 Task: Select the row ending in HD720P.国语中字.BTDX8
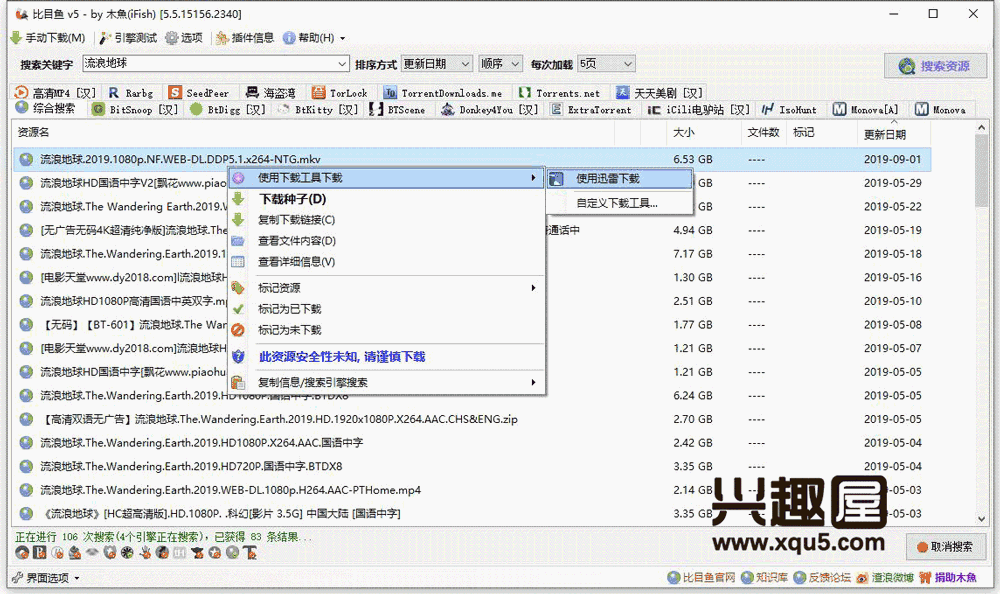pos(472,466)
